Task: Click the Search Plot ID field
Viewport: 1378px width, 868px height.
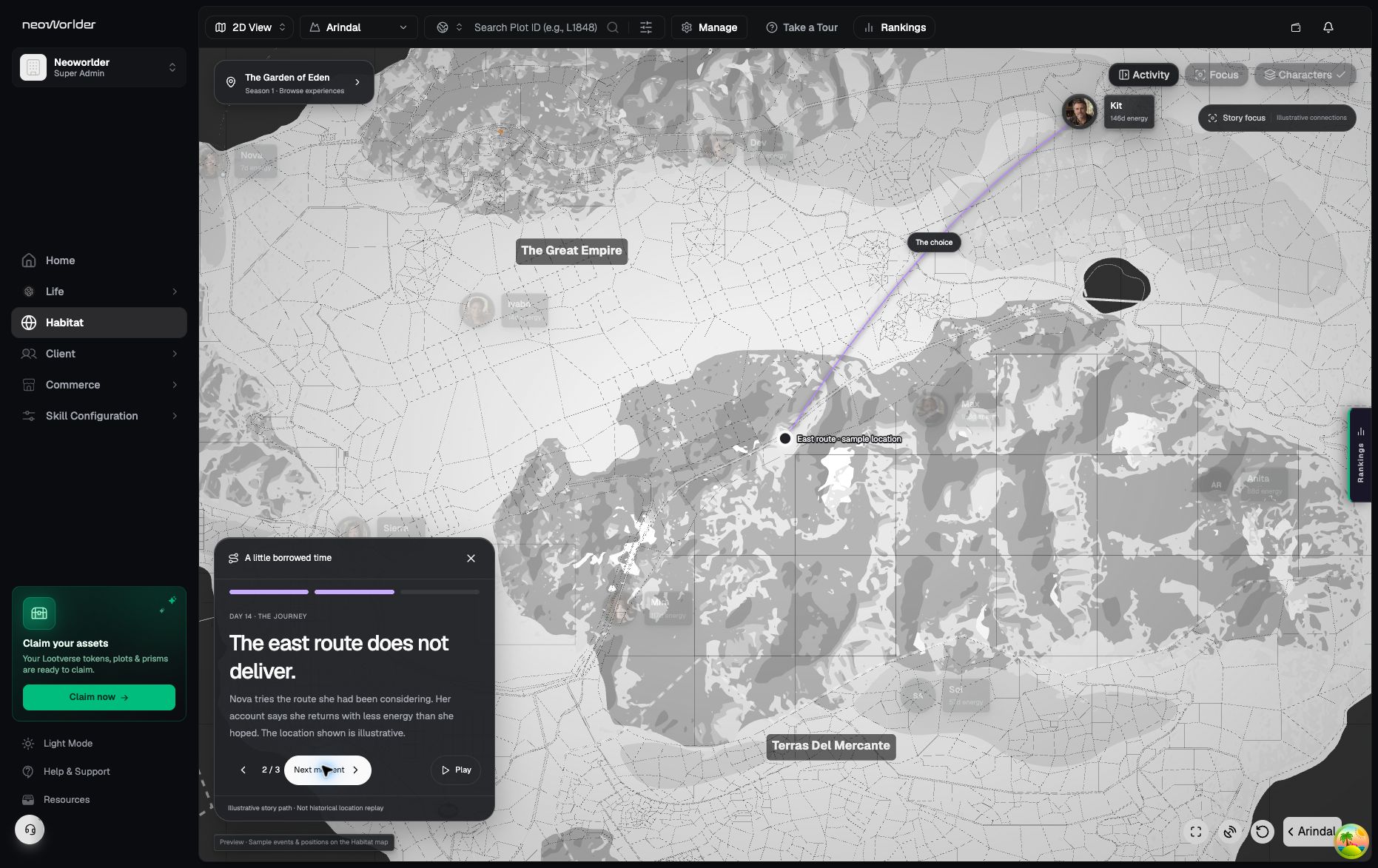Action: tap(535, 27)
